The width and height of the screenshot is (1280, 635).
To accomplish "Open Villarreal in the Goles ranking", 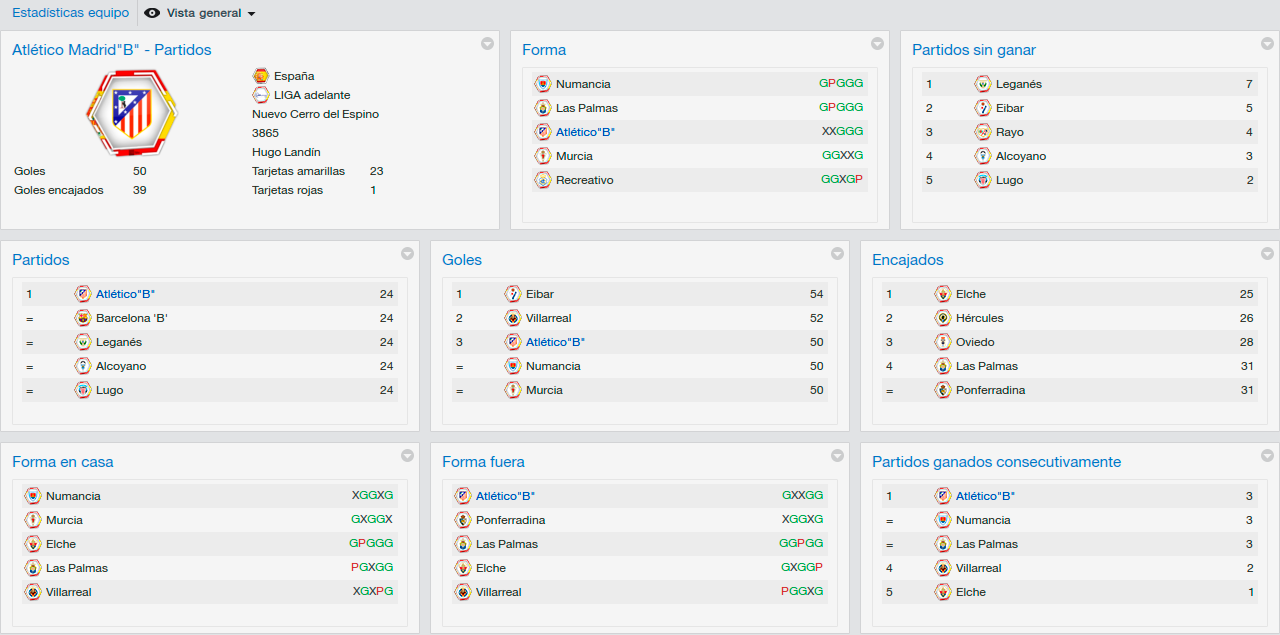I will [x=549, y=318].
